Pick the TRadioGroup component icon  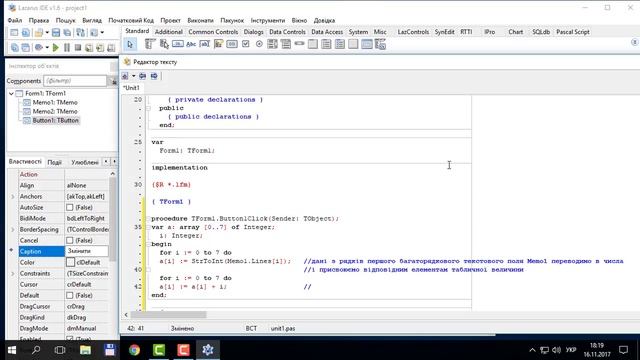326,44
